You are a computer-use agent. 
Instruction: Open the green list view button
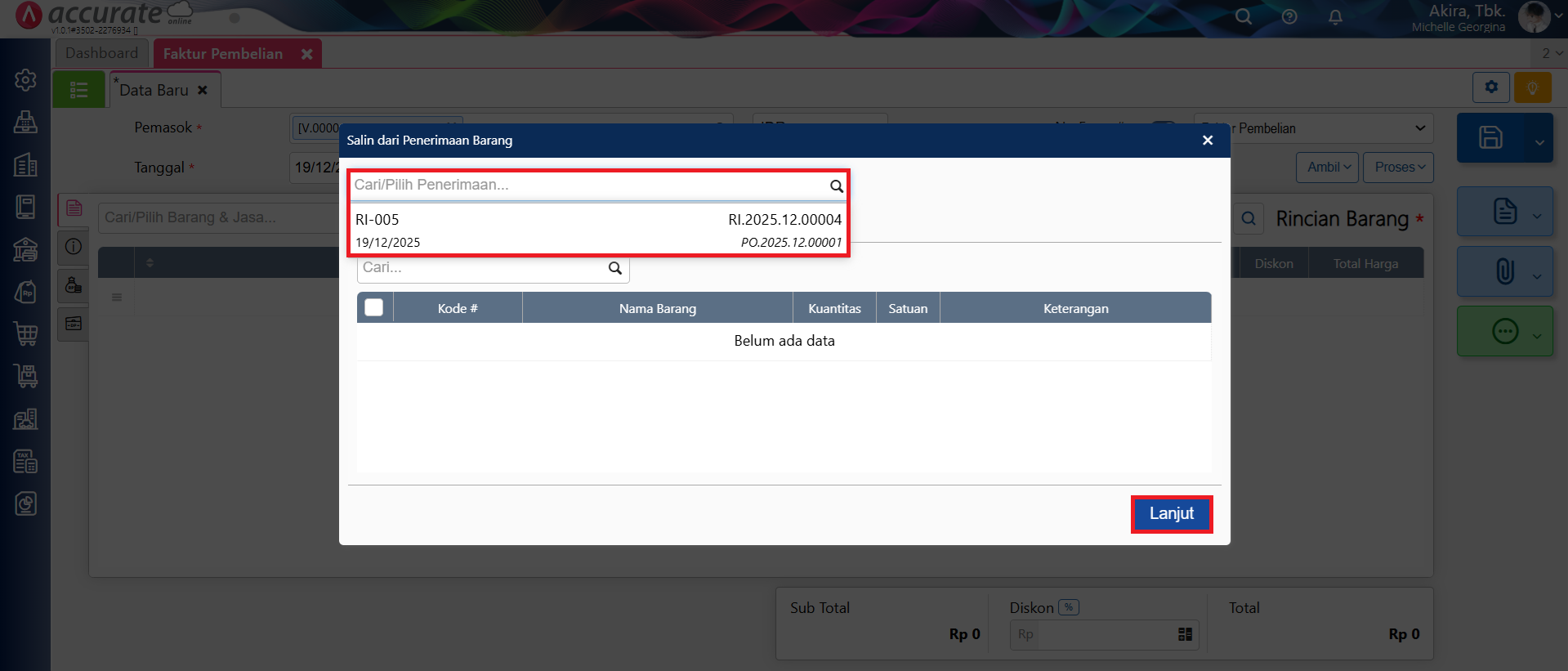(x=78, y=90)
